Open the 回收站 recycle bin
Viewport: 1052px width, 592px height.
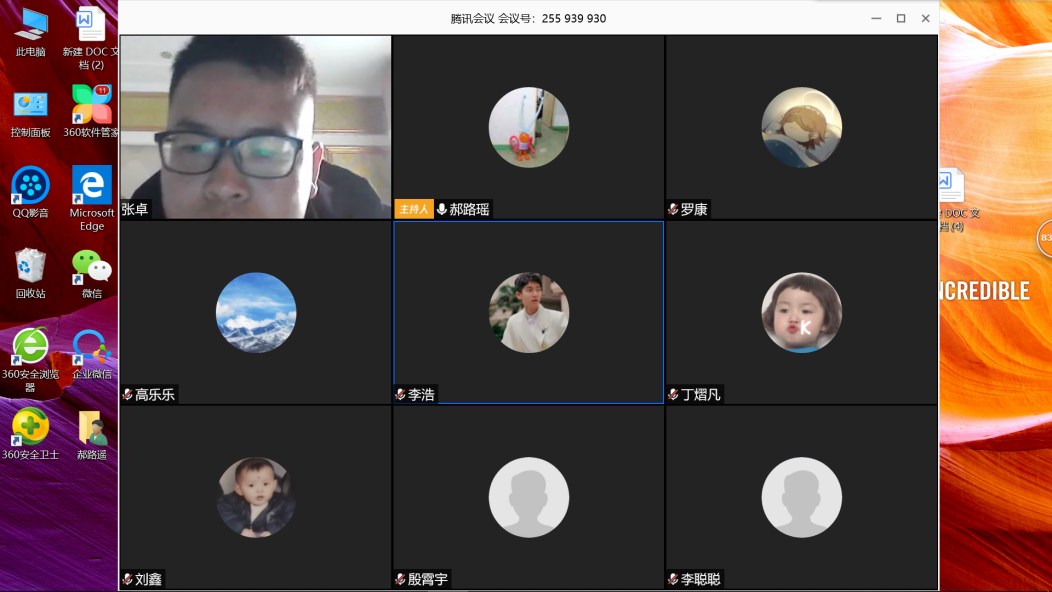[x=30, y=266]
